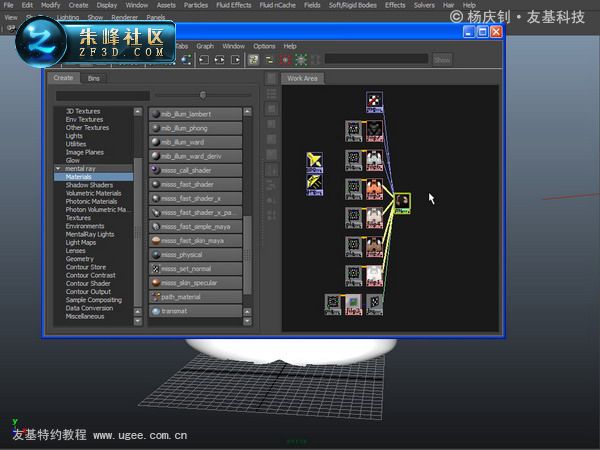Viewport: 600px width, 450px height.
Task: Click the input connections toolbar icon
Action: [204, 60]
